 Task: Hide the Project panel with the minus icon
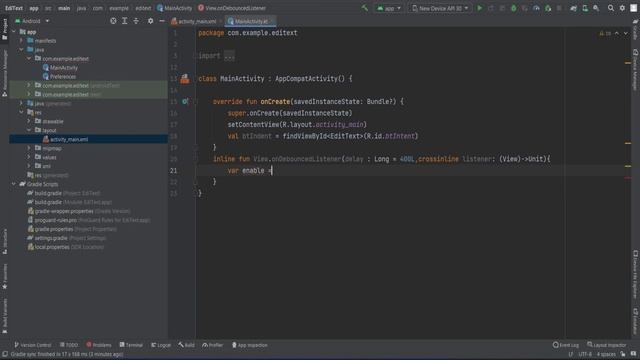click(x=162, y=21)
